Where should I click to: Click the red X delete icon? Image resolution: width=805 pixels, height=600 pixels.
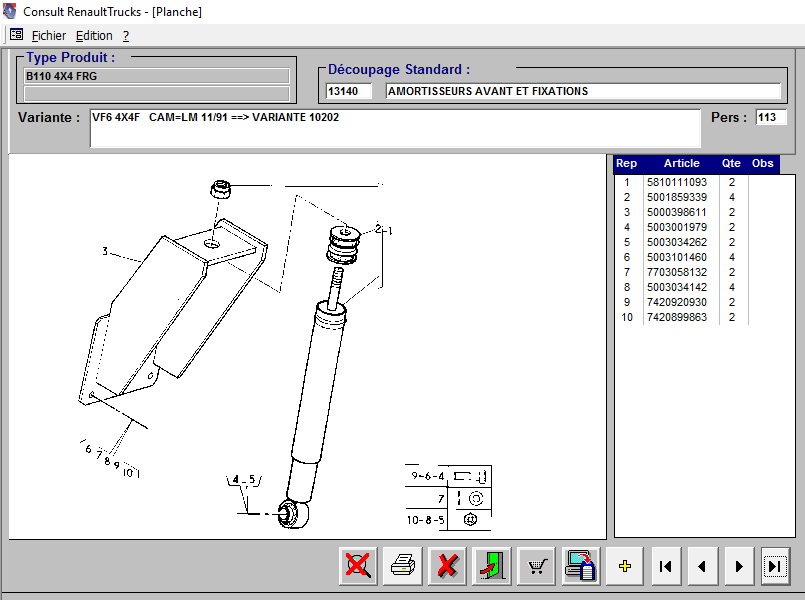[447, 566]
